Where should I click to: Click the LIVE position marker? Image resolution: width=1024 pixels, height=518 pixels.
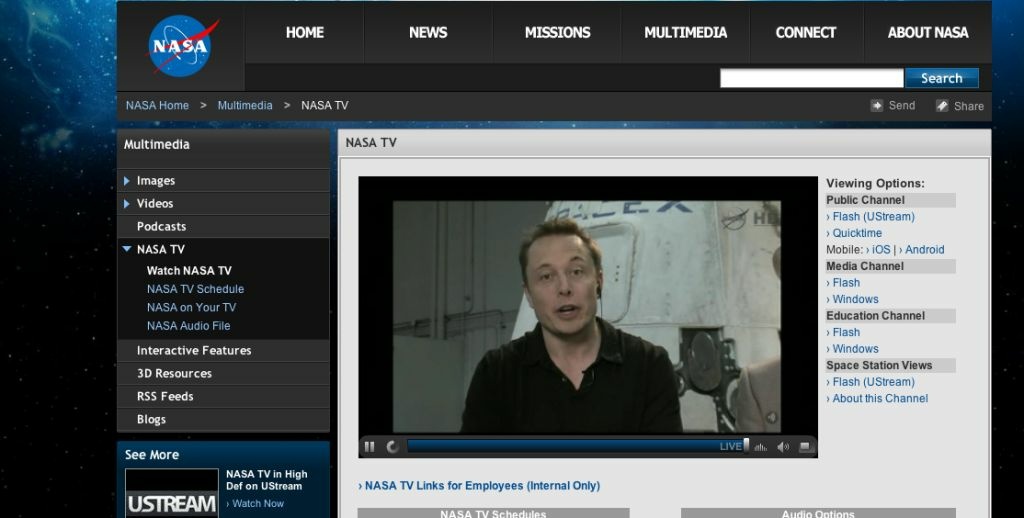click(746, 445)
